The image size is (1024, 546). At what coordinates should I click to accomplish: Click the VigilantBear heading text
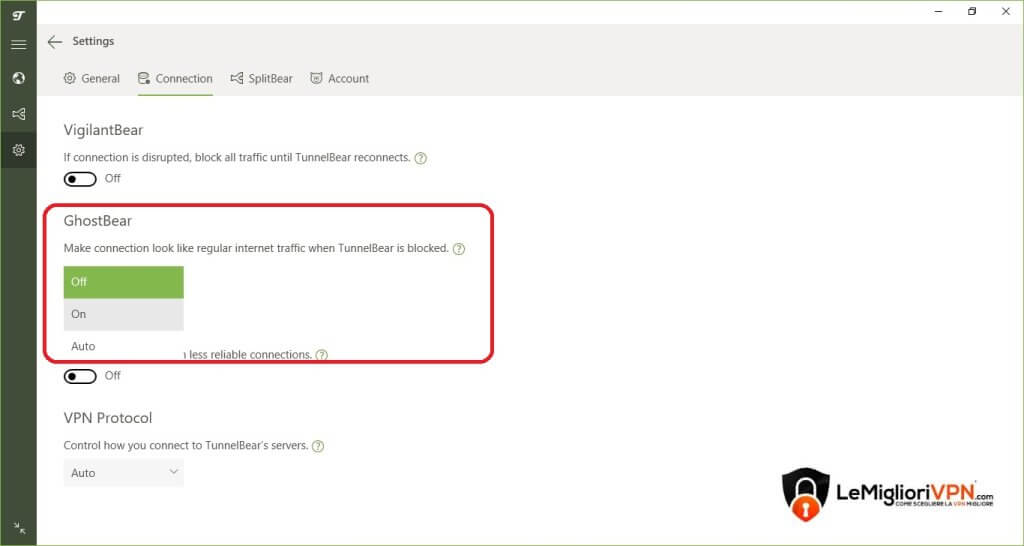tap(103, 130)
